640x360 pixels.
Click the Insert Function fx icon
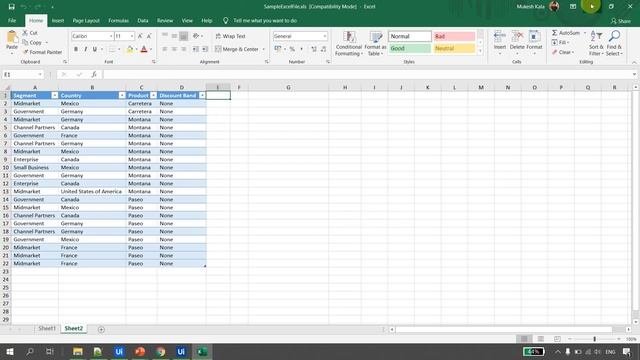[x=94, y=74]
